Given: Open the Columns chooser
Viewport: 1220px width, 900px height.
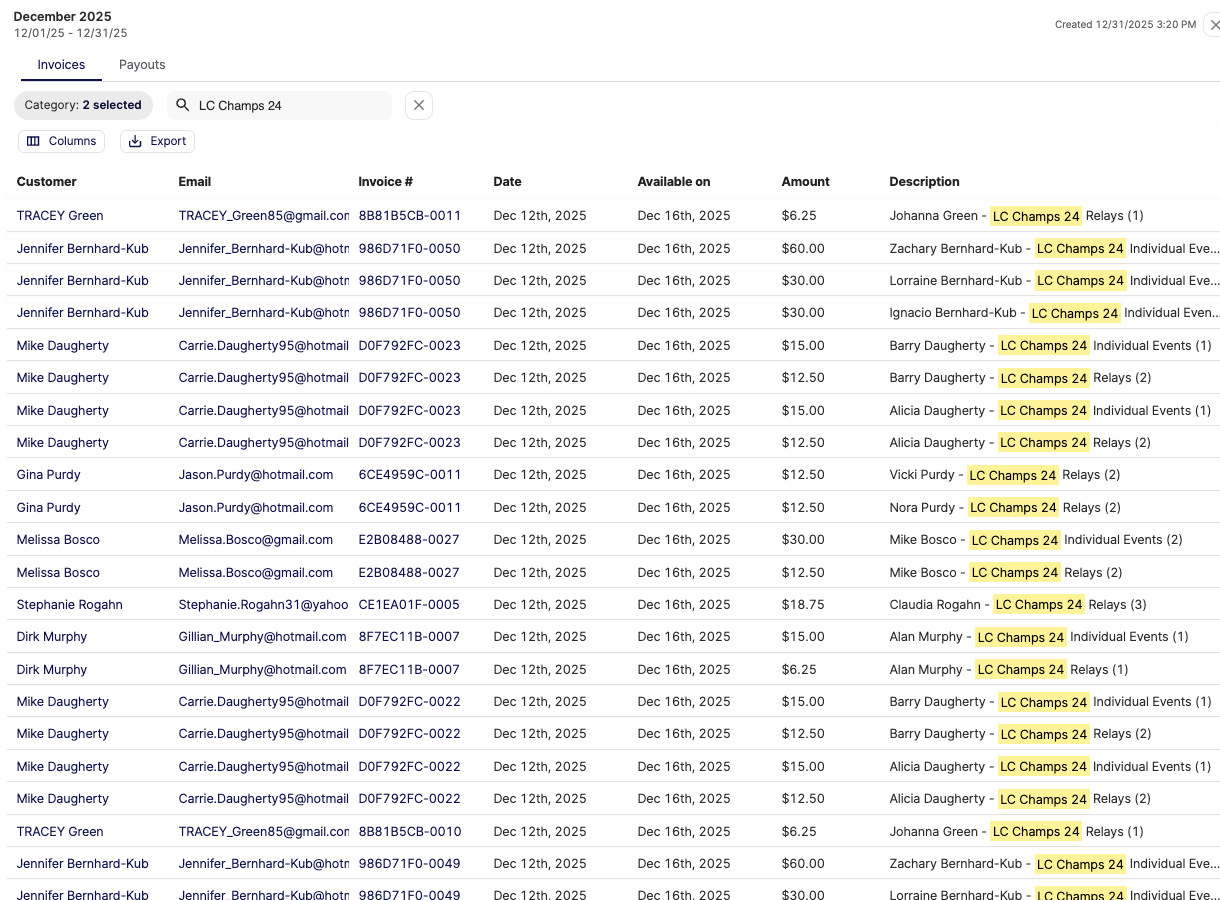Looking at the screenshot, I should [62, 141].
